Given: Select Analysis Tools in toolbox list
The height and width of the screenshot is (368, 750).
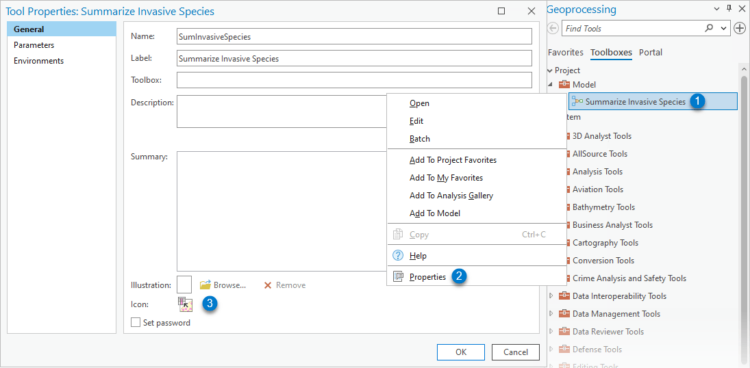Looking at the screenshot, I should (597, 172).
